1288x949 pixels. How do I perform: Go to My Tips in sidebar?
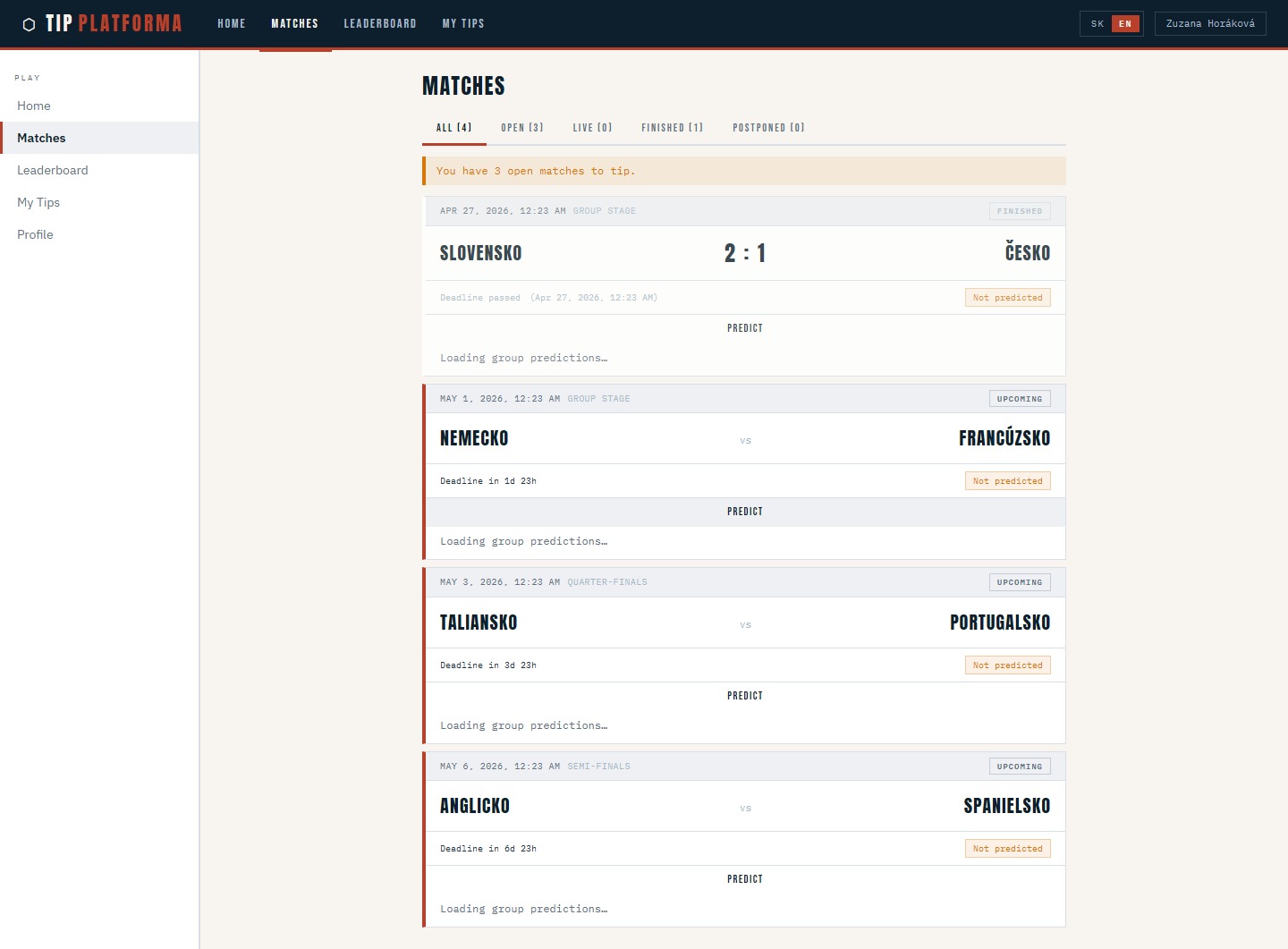[38, 202]
